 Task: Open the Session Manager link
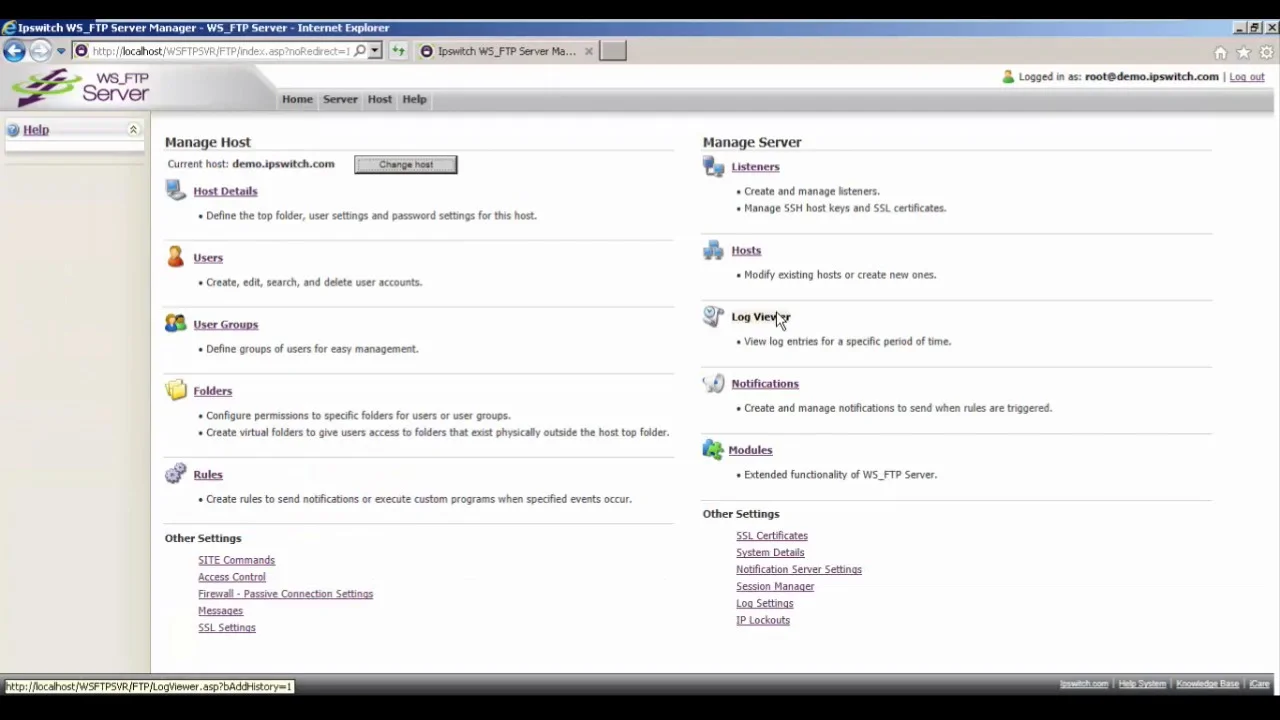pyautogui.click(x=775, y=587)
